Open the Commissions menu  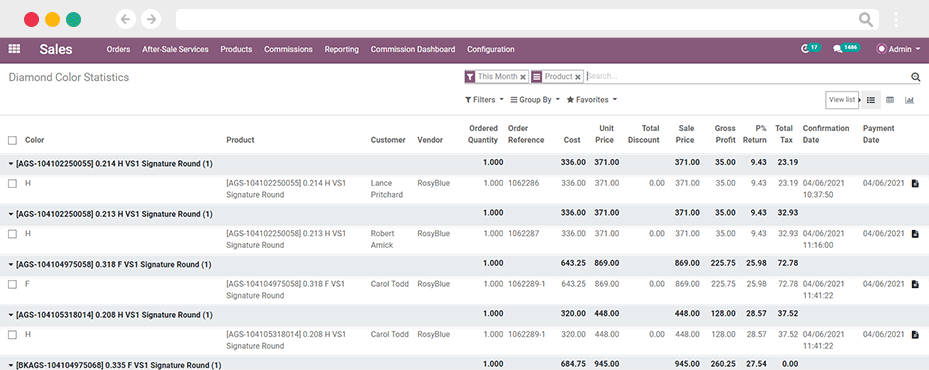click(289, 49)
